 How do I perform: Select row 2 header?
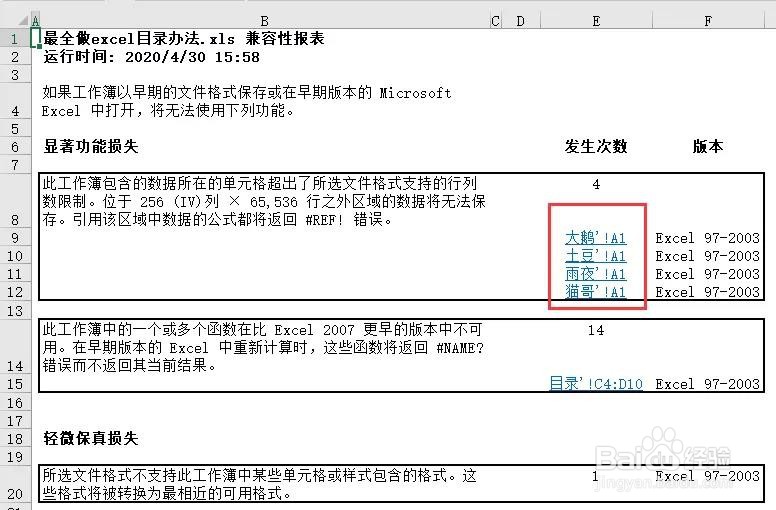pyautogui.click(x=15, y=57)
